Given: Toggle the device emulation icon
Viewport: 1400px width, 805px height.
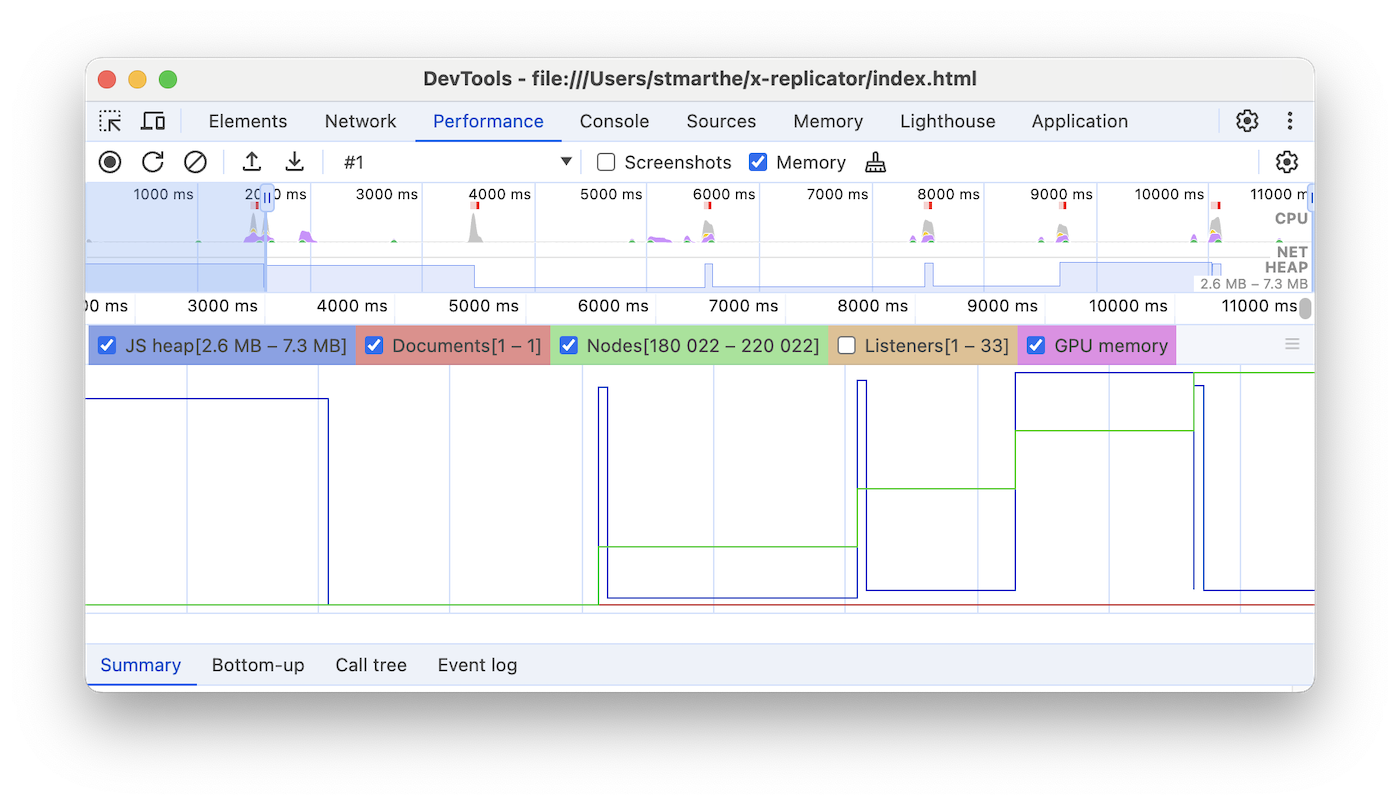Looking at the screenshot, I should 152,120.
